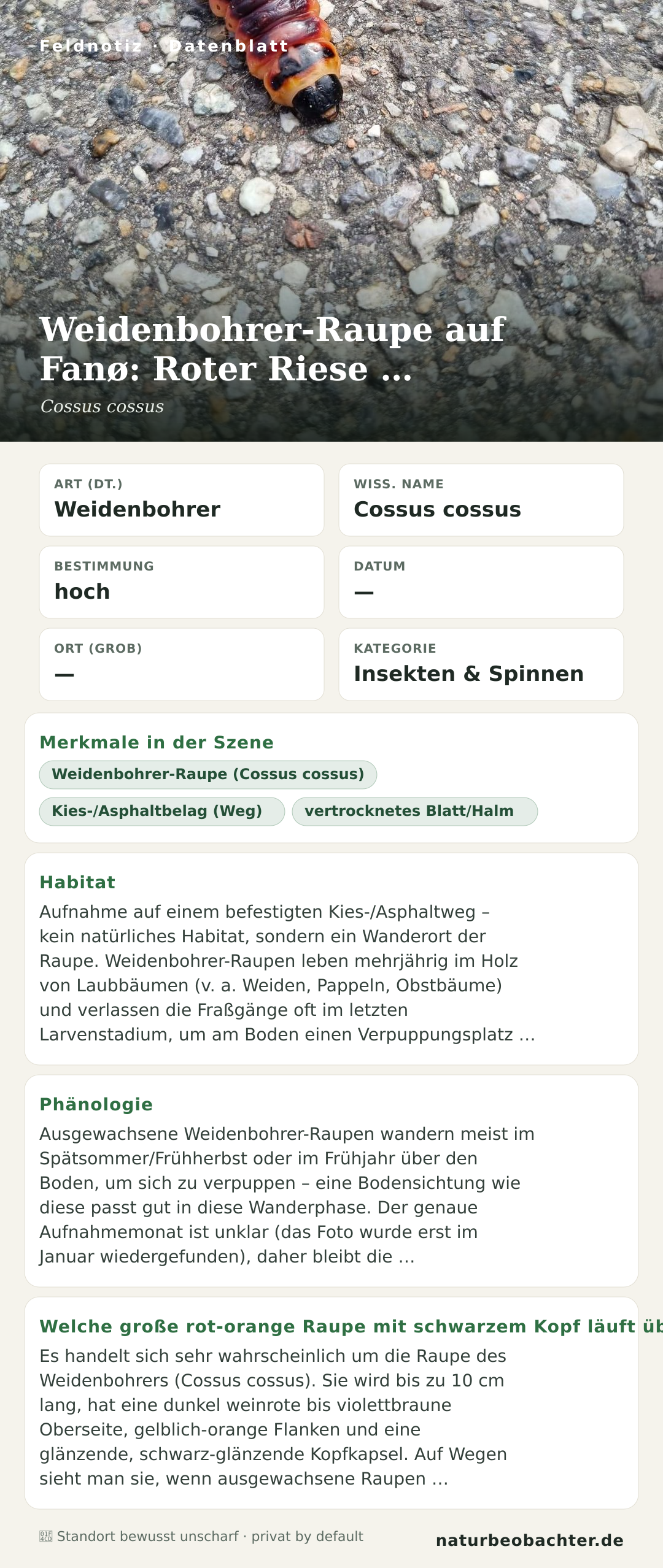Image resolution: width=663 pixels, height=1568 pixels.
Task: Open the Art (dt.) Weidenbohrer card
Action: tap(182, 500)
